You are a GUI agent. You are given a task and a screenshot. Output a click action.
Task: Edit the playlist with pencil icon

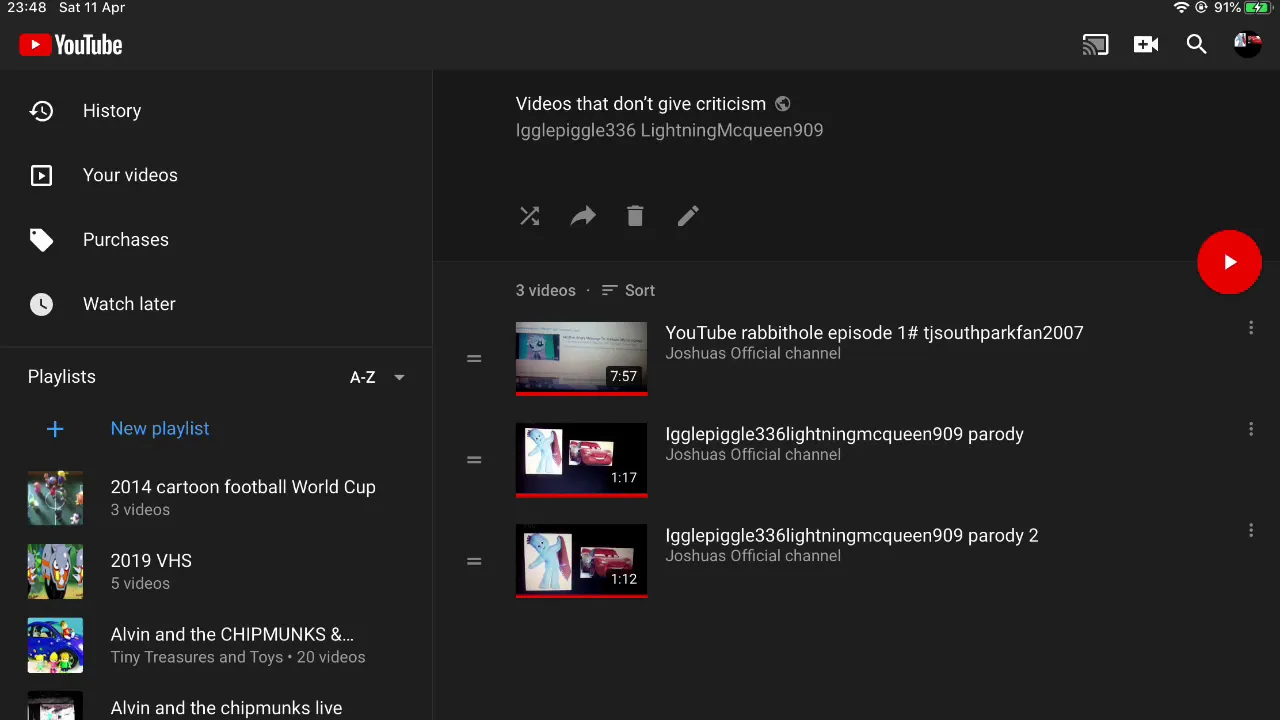pos(688,216)
